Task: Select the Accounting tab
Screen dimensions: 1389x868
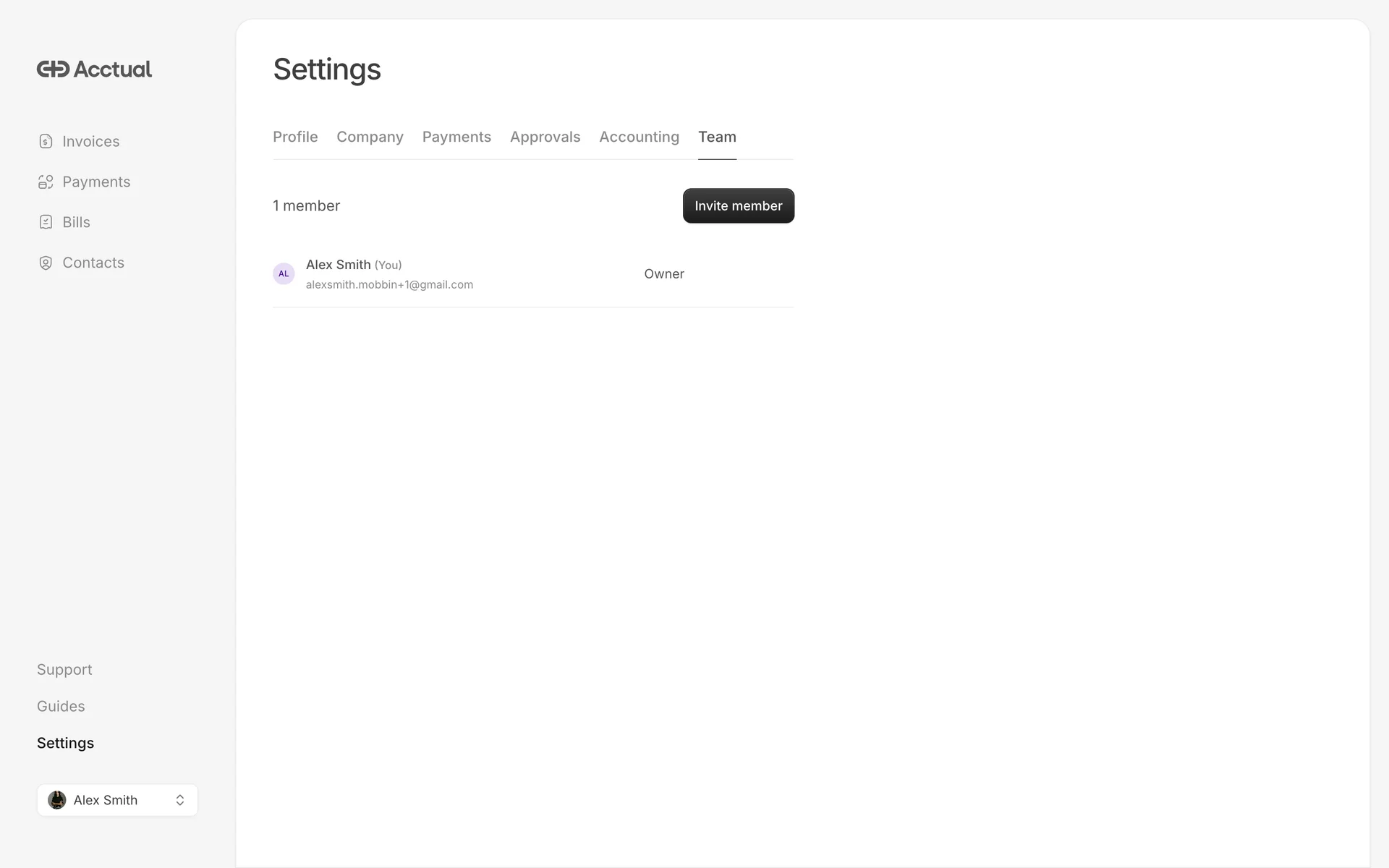Action: tap(639, 137)
